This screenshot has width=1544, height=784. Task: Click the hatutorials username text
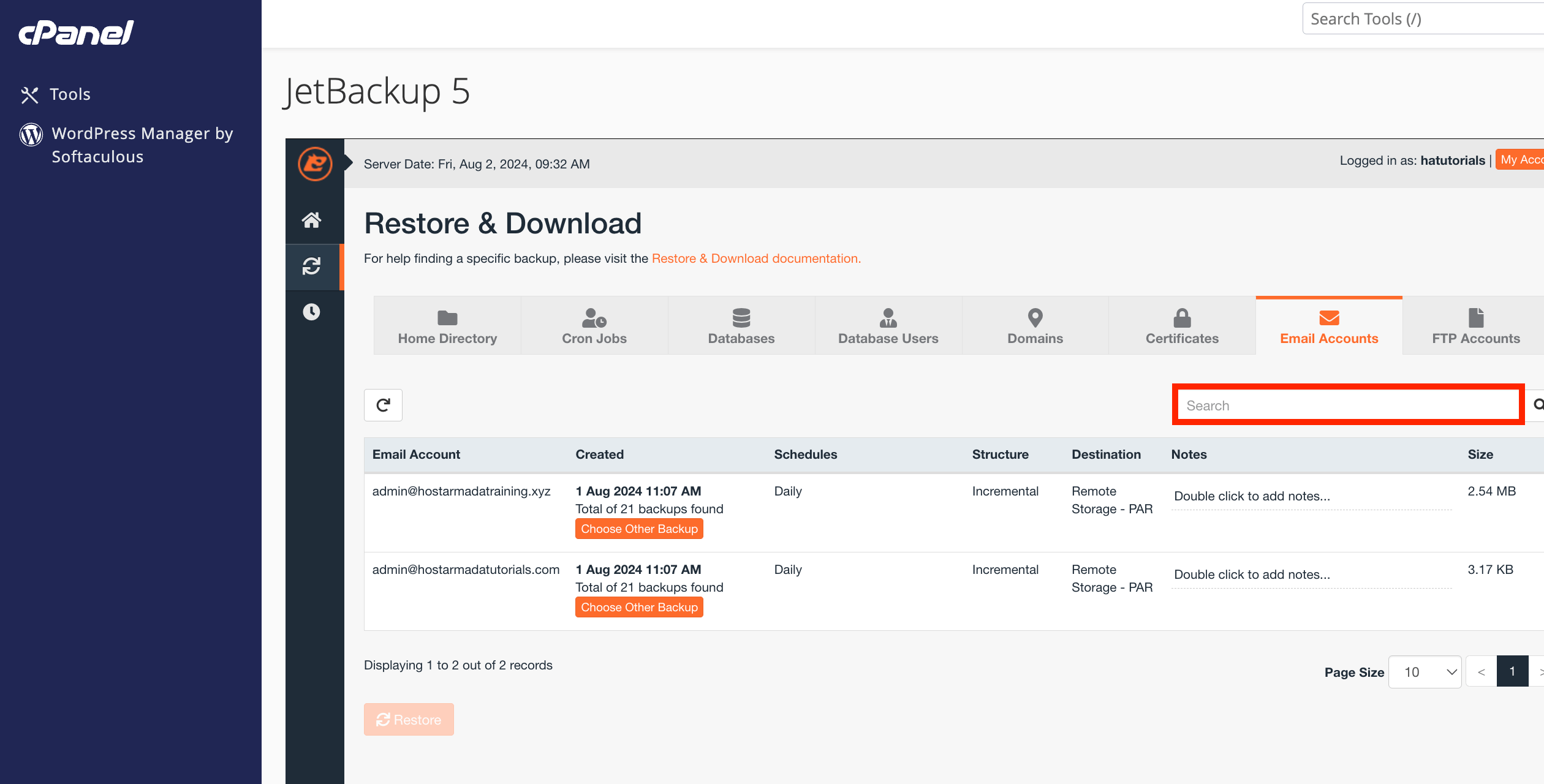tap(1453, 160)
